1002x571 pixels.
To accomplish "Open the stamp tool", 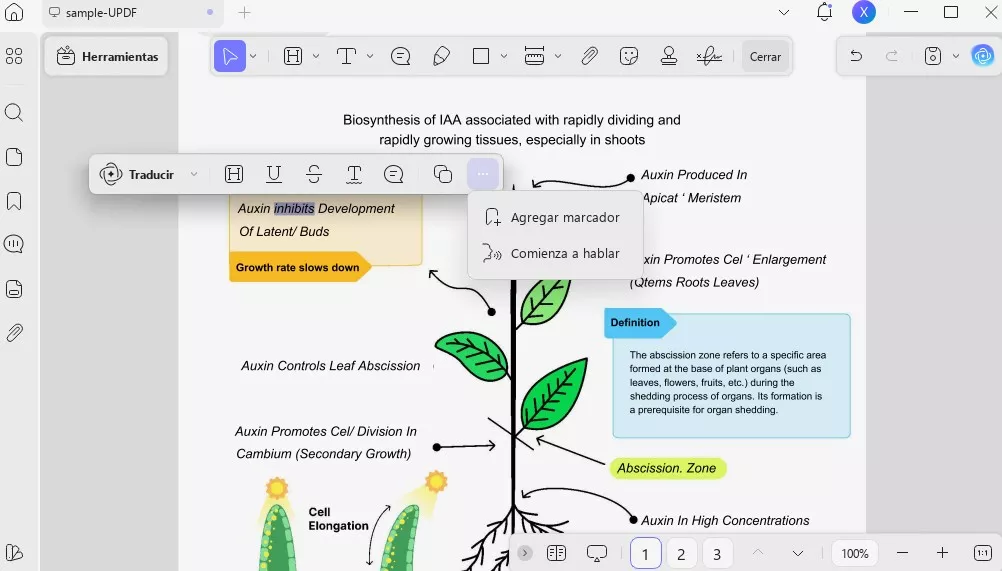I will point(669,56).
